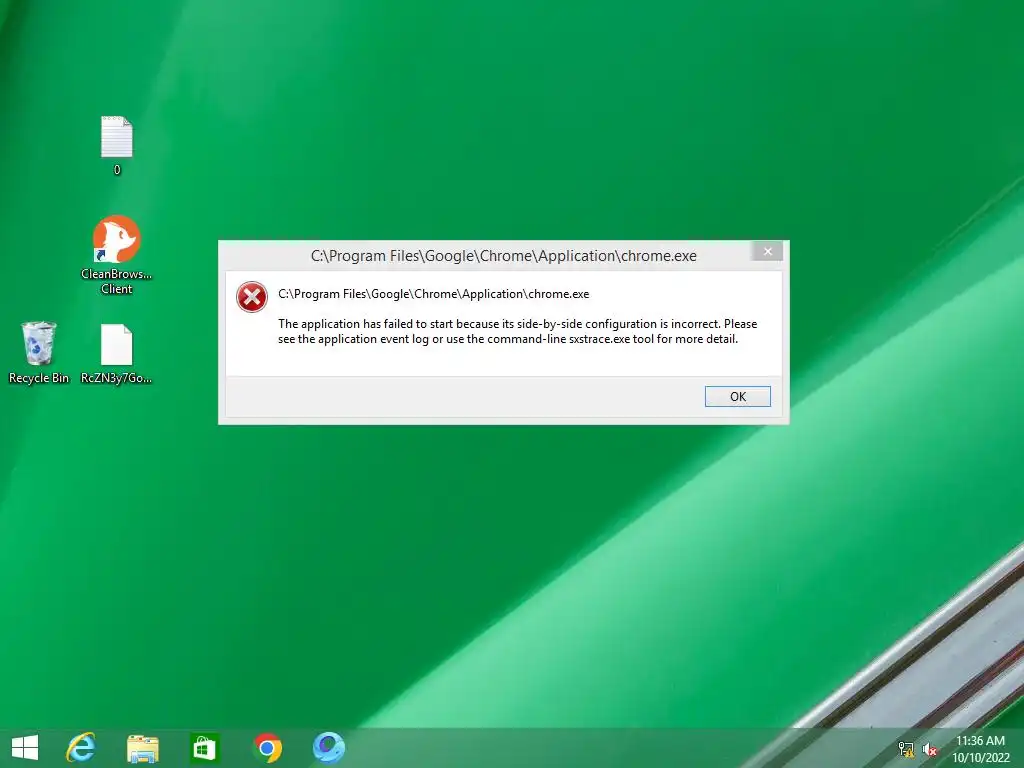Launch Internet Explorer from the taskbar
The height and width of the screenshot is (768, 1024).
81,747
